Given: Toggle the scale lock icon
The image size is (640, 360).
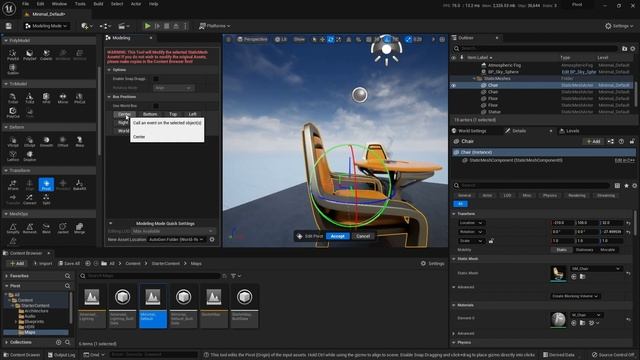Looking at the screenshot, I should 491,241.
